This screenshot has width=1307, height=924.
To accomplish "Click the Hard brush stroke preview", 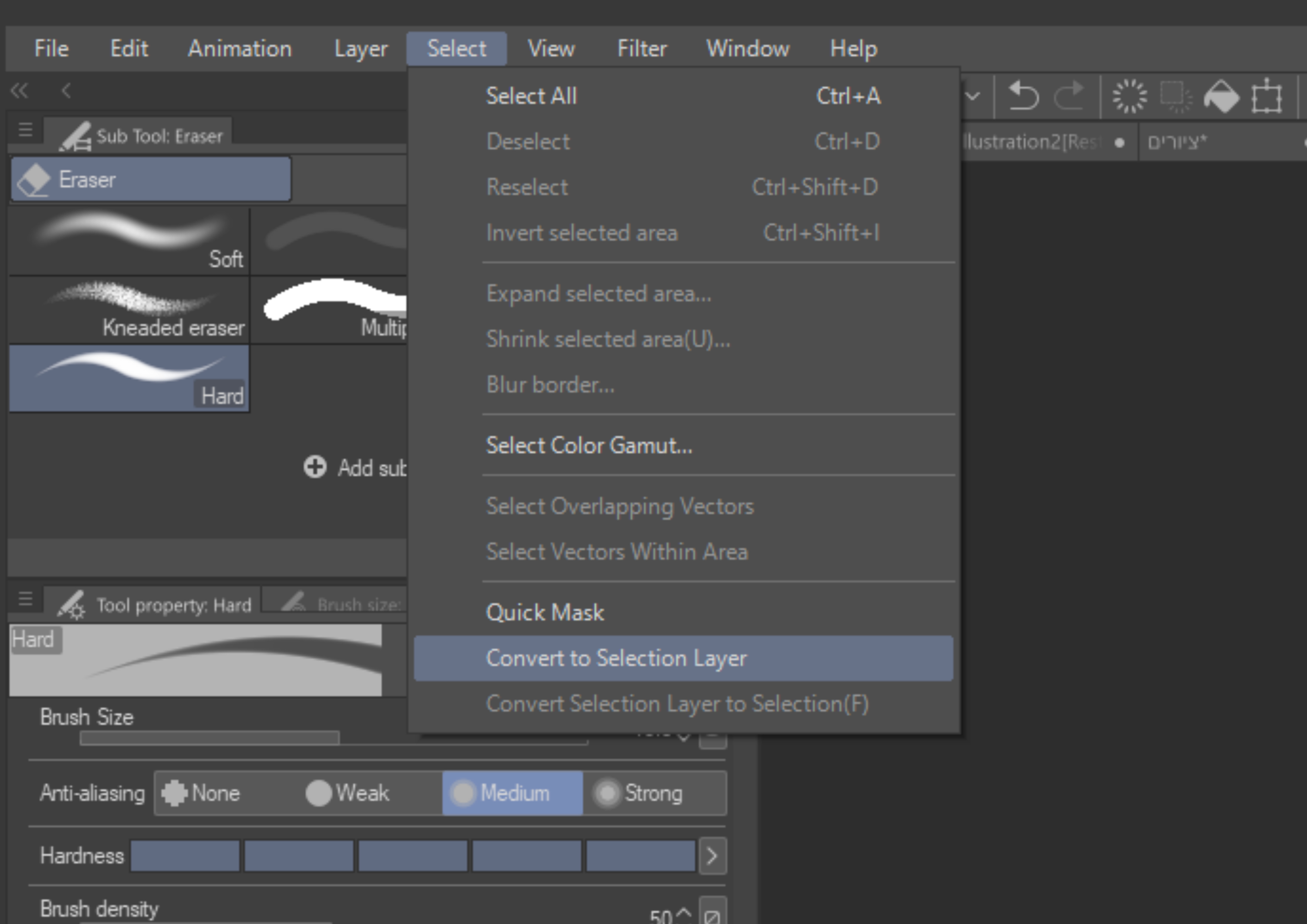I will (x=195, y=660).
